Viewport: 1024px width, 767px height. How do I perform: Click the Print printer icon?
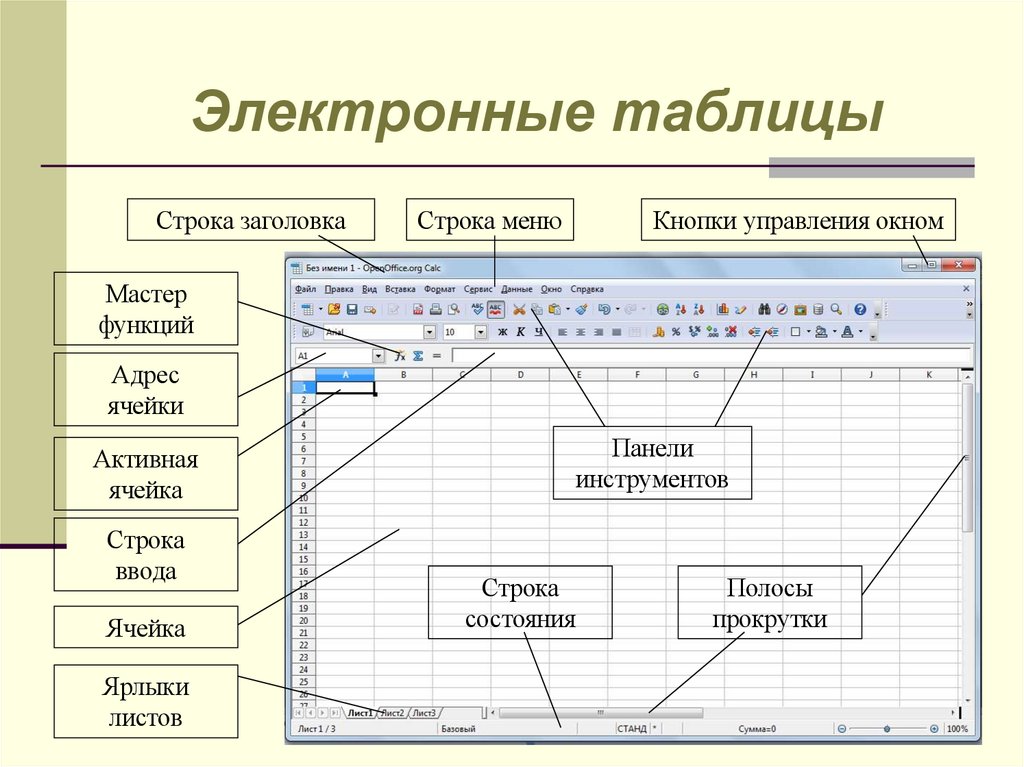pos(436,309)
